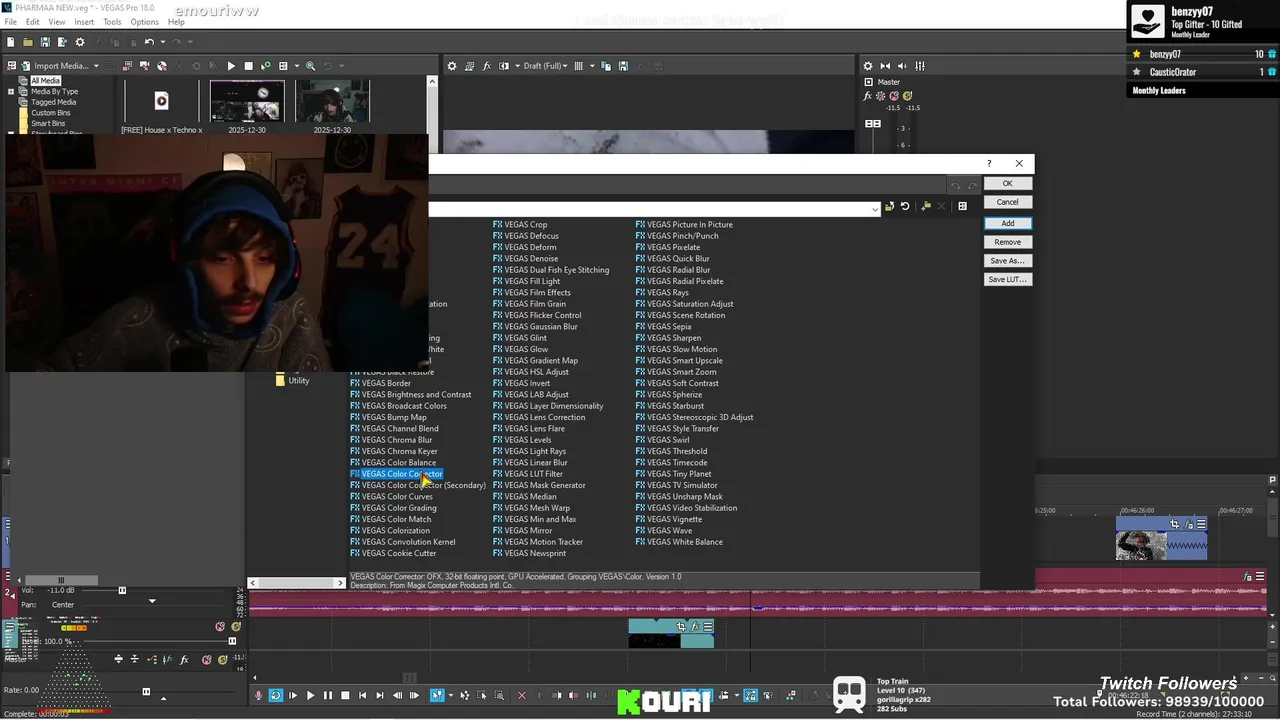Adjust audio track Vol slider at -11.0 dB
The height and width of the screenshot is (720, 1280).
122,590
